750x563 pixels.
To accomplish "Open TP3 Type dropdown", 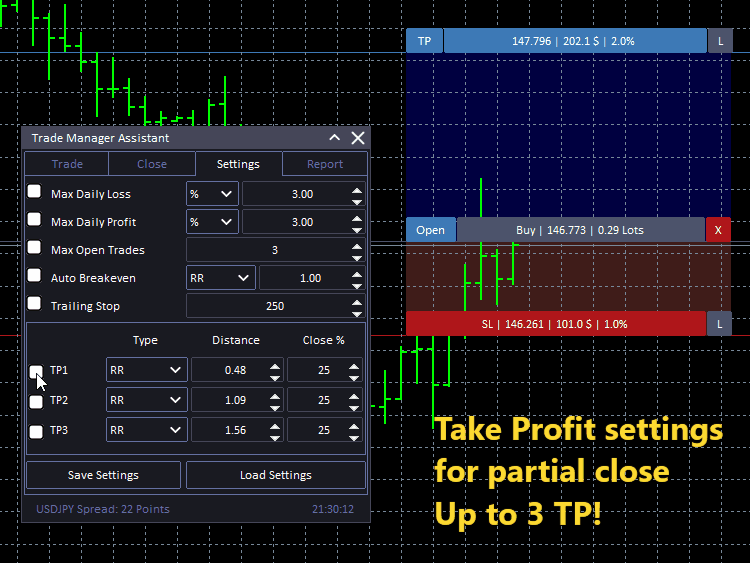I will [147, 430].
